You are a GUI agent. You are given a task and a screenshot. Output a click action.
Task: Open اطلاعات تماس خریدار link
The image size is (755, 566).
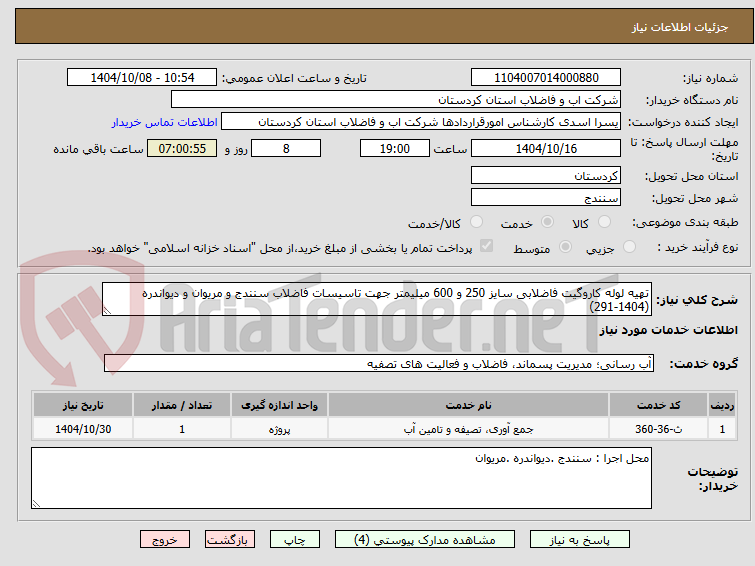[165, 122]
